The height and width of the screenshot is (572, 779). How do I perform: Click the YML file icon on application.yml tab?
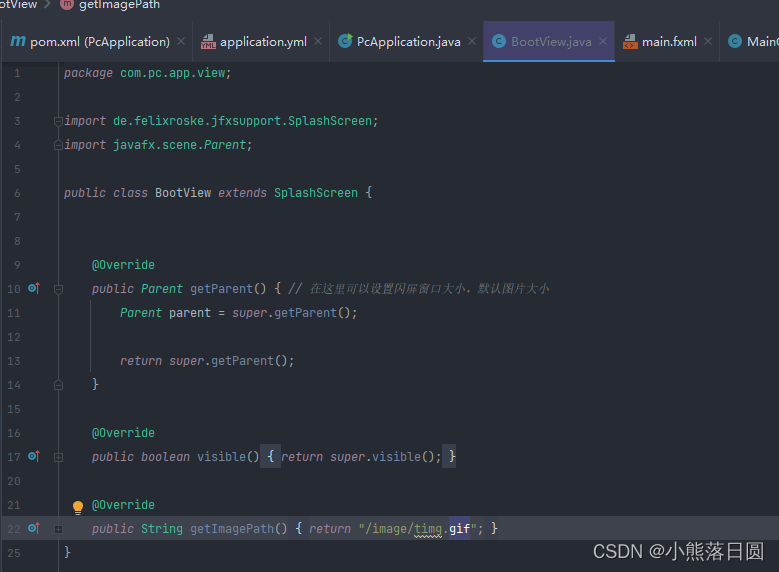pyautogui.click(x=208, y=42)
